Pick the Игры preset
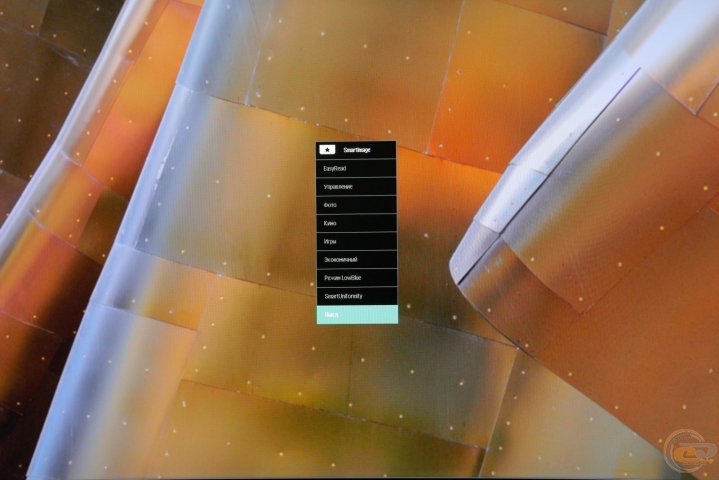The image size is (719, 480). click(x=356, y=242)
